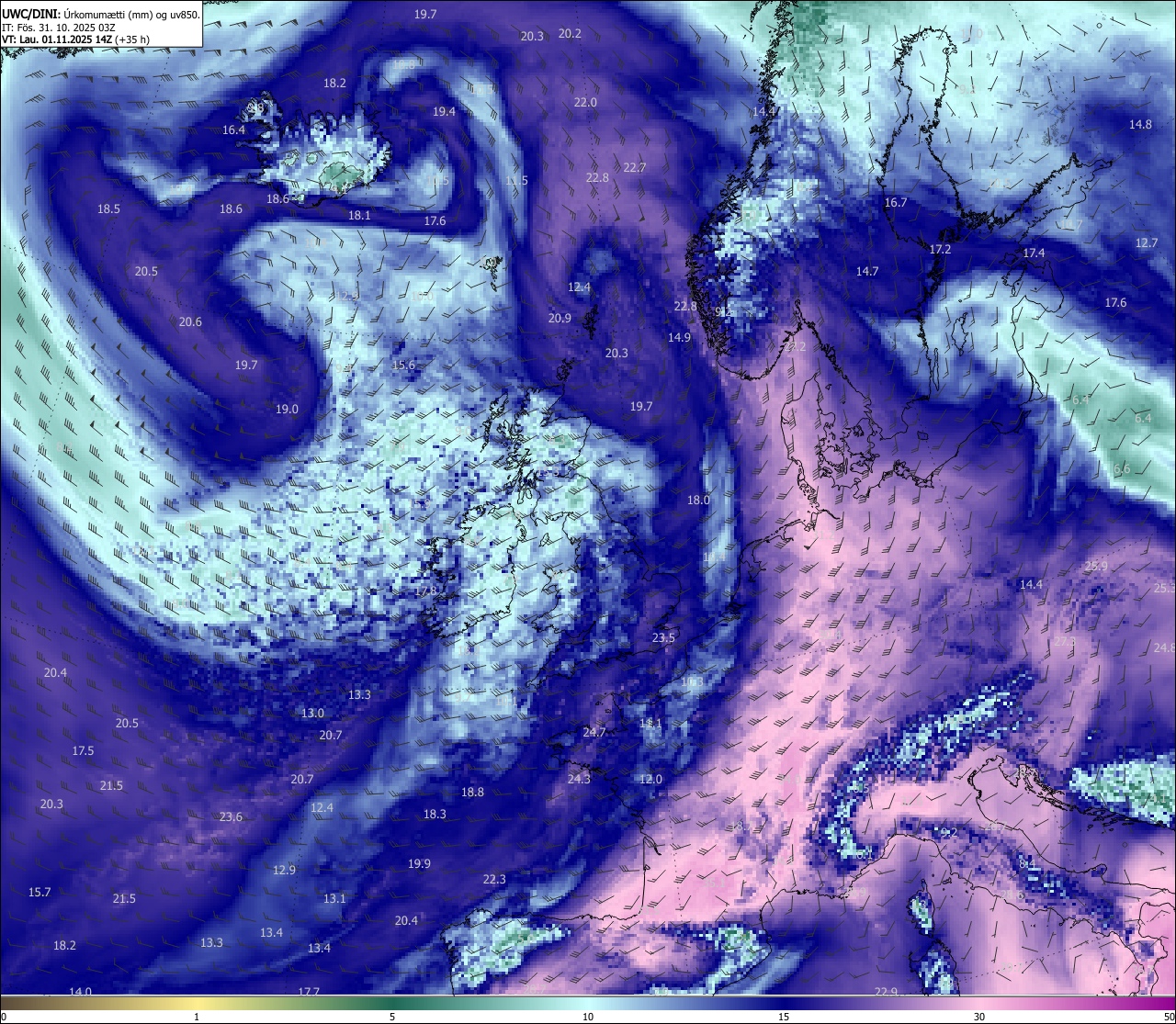Screen dimensions: 1176x1024
Task: Click the map value 14.0
Action: [81, 991]
